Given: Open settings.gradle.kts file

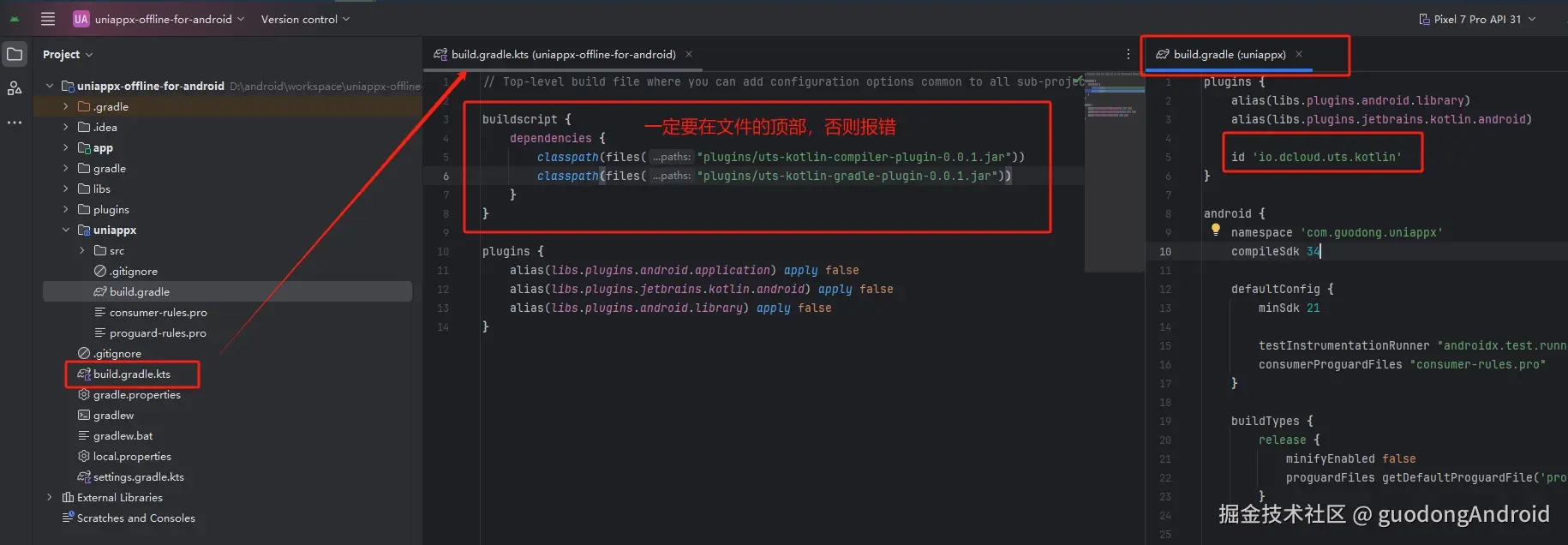Looking at the screenshot, I should coord(131,476).
